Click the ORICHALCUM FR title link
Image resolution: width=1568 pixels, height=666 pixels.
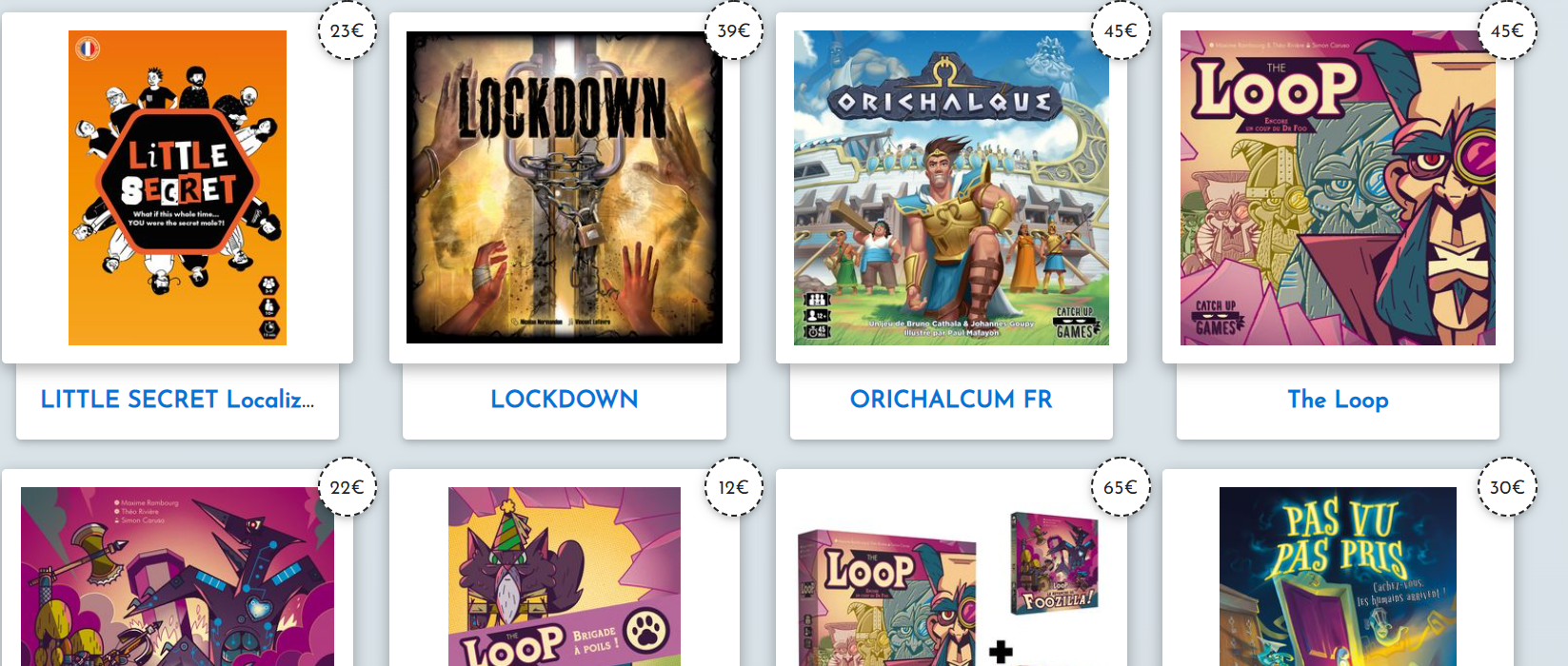(951, 400)
